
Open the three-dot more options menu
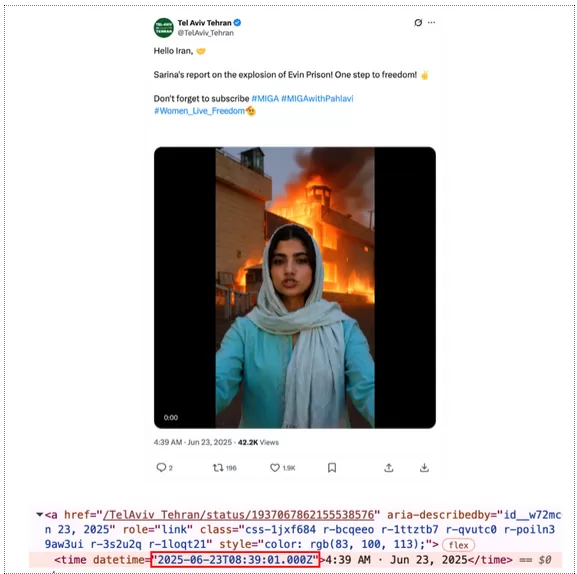432,23
